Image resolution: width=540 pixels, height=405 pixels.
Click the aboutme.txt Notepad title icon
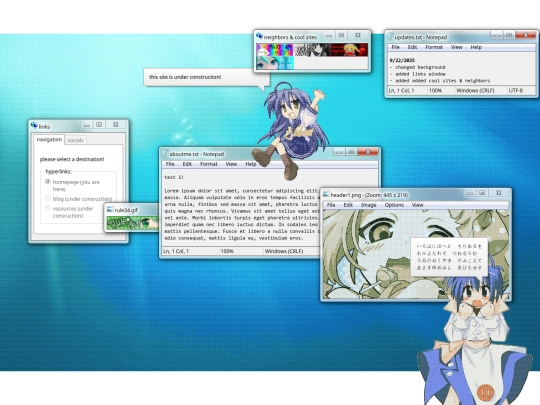point(166,154)
